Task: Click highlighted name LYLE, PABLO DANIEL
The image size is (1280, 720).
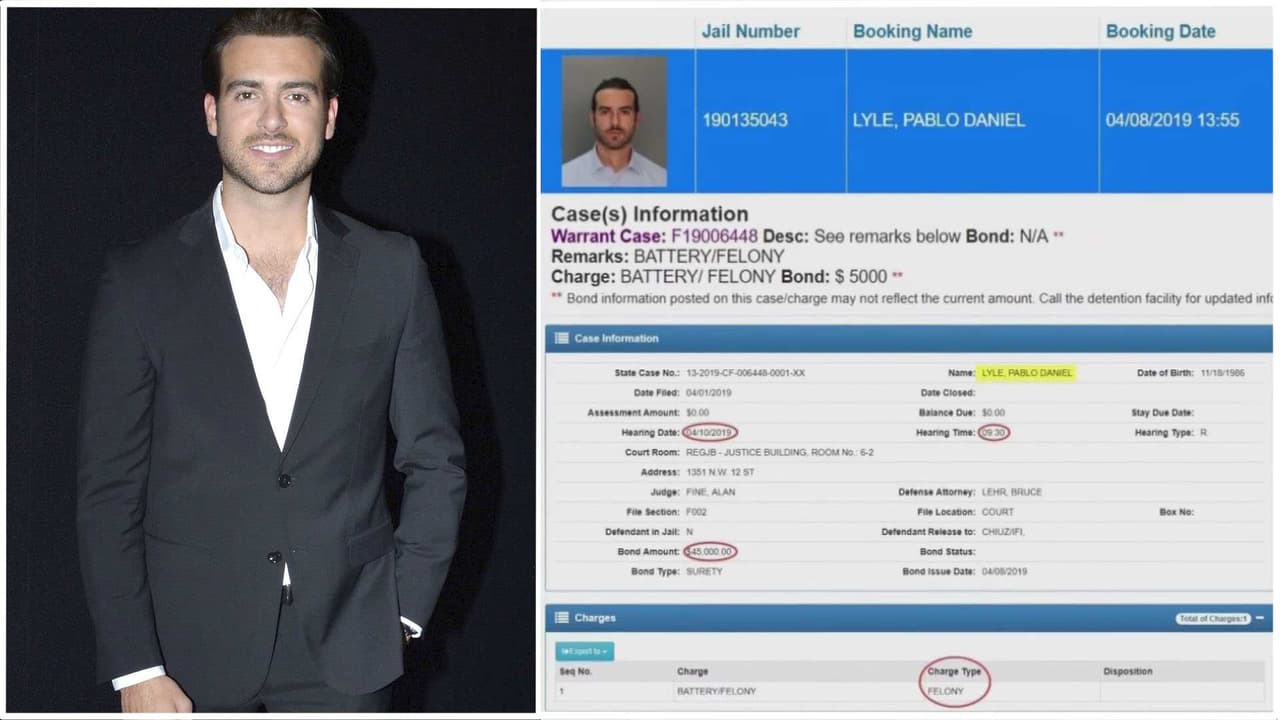Action: (x=1027, y=373)
